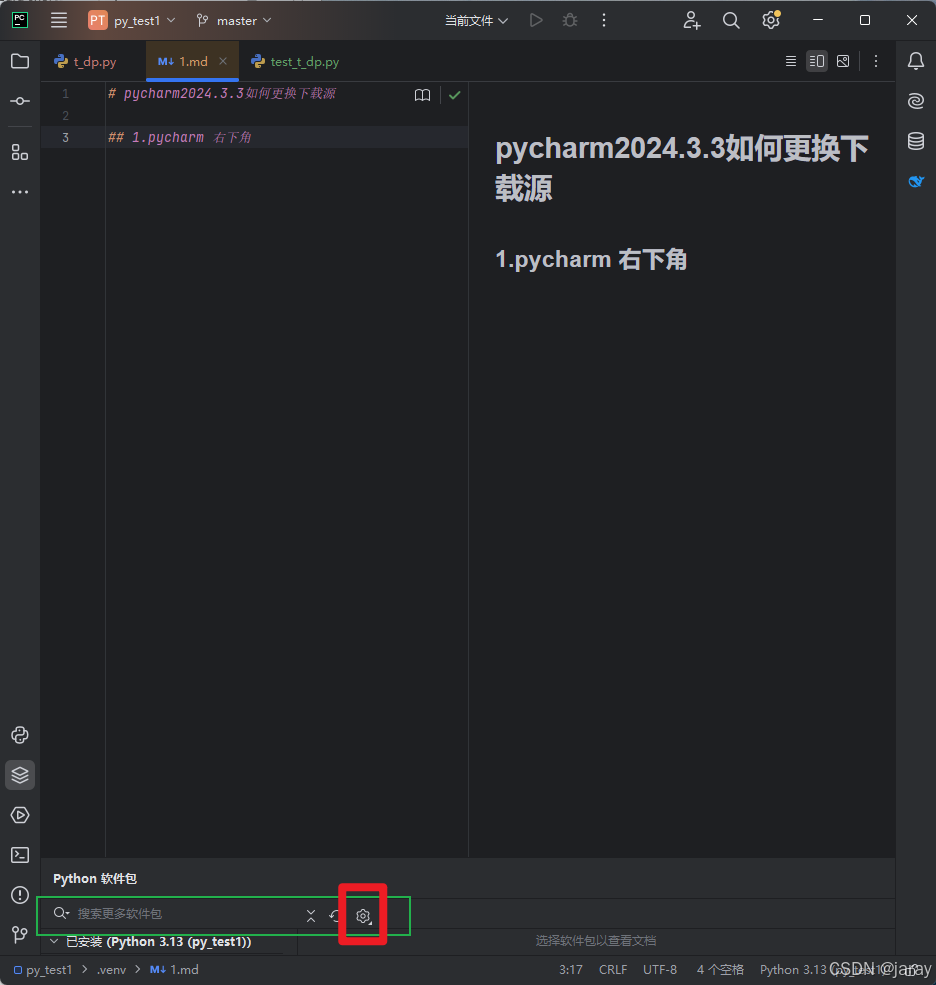This screenshot has height=985, width=936.
Task: Open the master branch dropdown
Action: (234, 20)
